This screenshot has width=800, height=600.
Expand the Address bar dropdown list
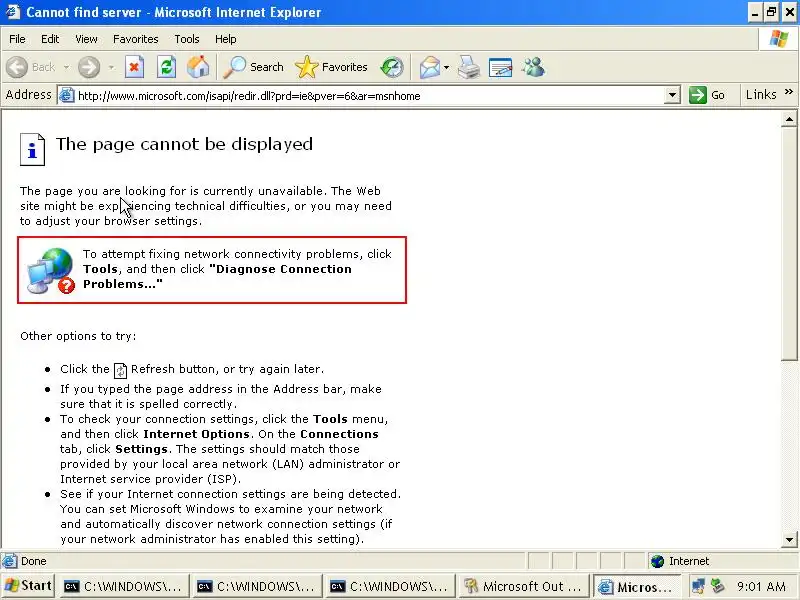point(672,95)
